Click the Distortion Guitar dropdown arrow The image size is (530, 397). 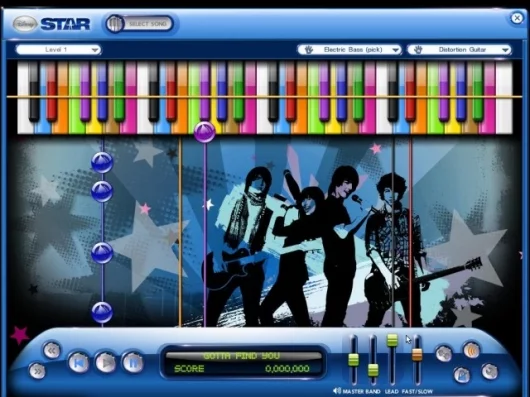click(505, 50)
